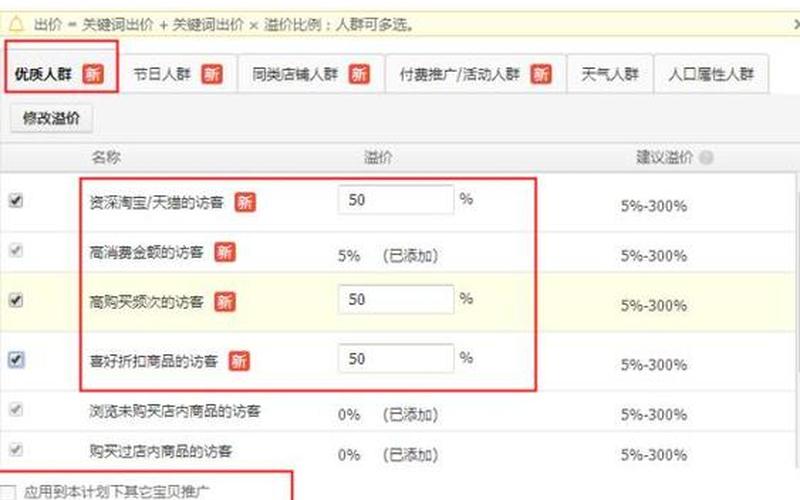The height and width of the screenshot is (500, 800).
Task: Click the 修改溢价 button
Action: (52, 118)
